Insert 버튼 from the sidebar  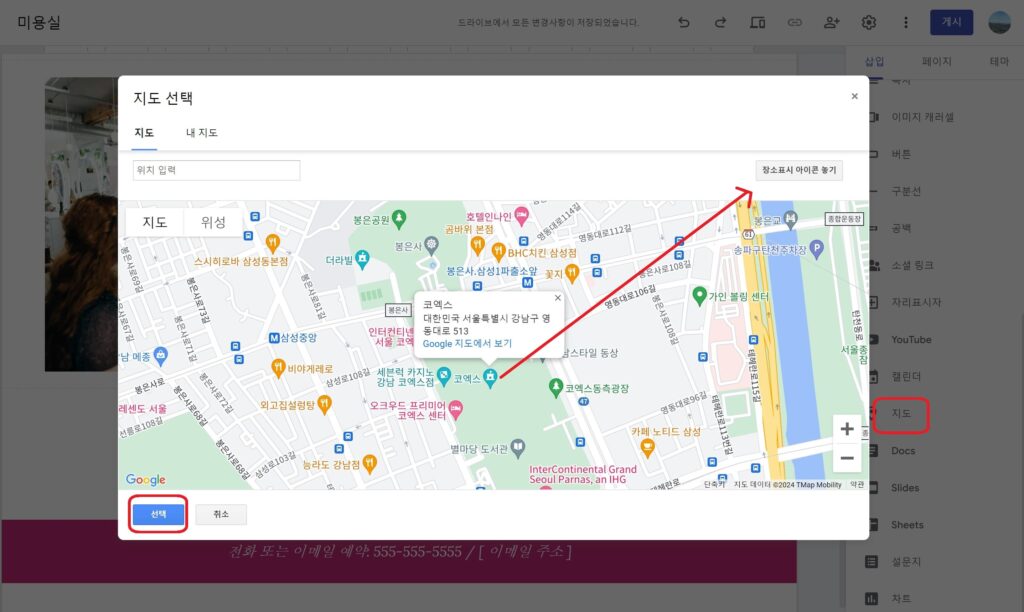tap(901, 154)
